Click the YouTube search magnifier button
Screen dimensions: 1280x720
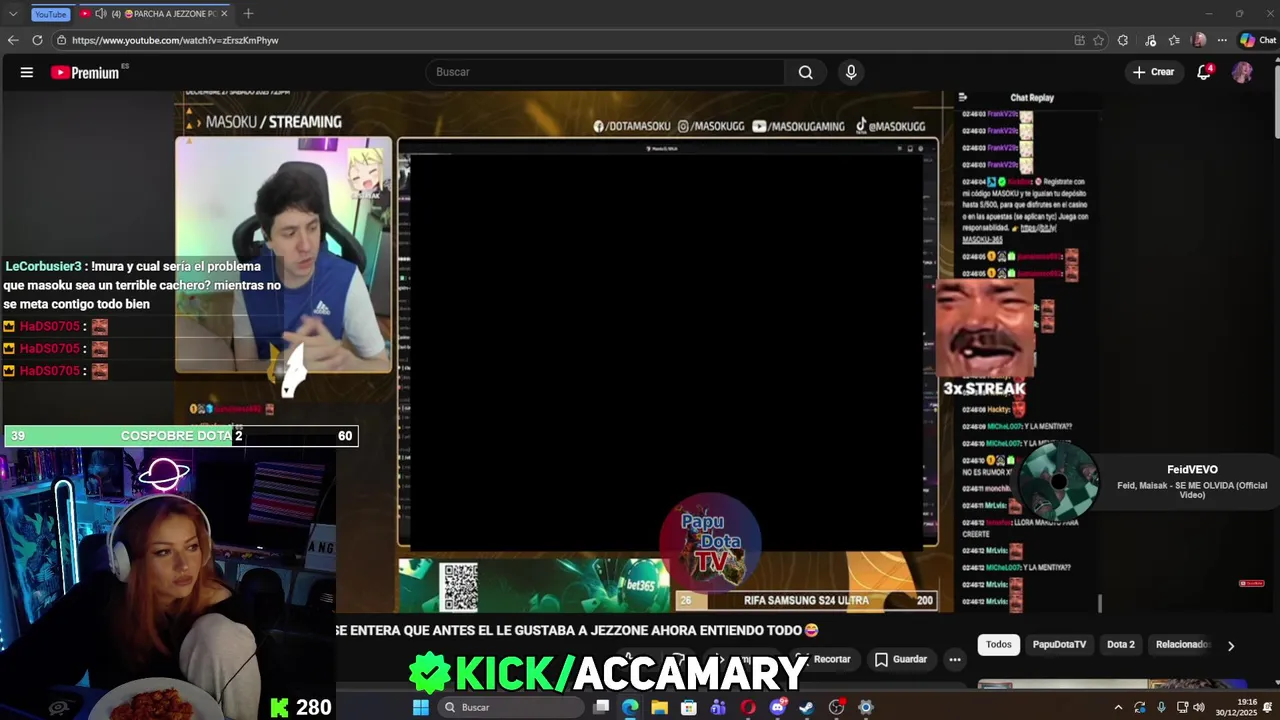[x=805, y=72]
